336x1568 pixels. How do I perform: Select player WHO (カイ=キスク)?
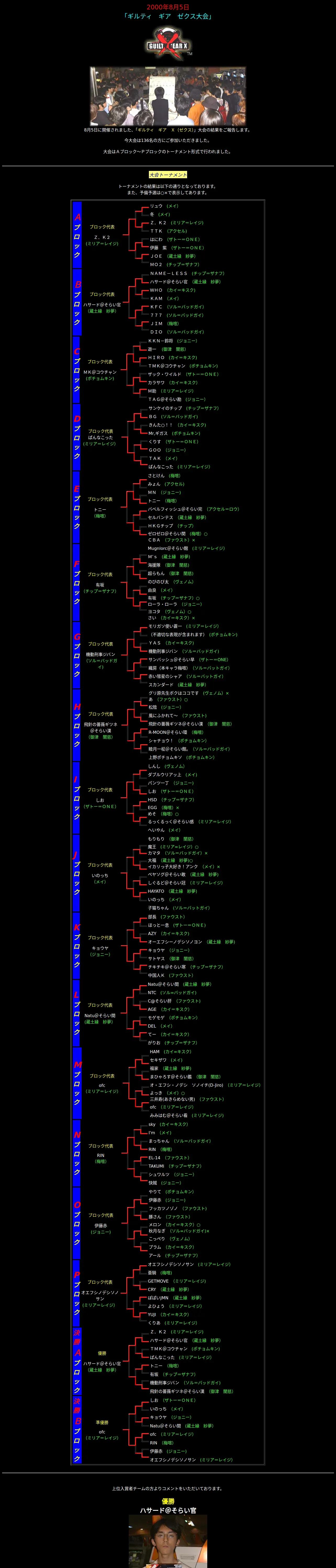coord(172,290)
